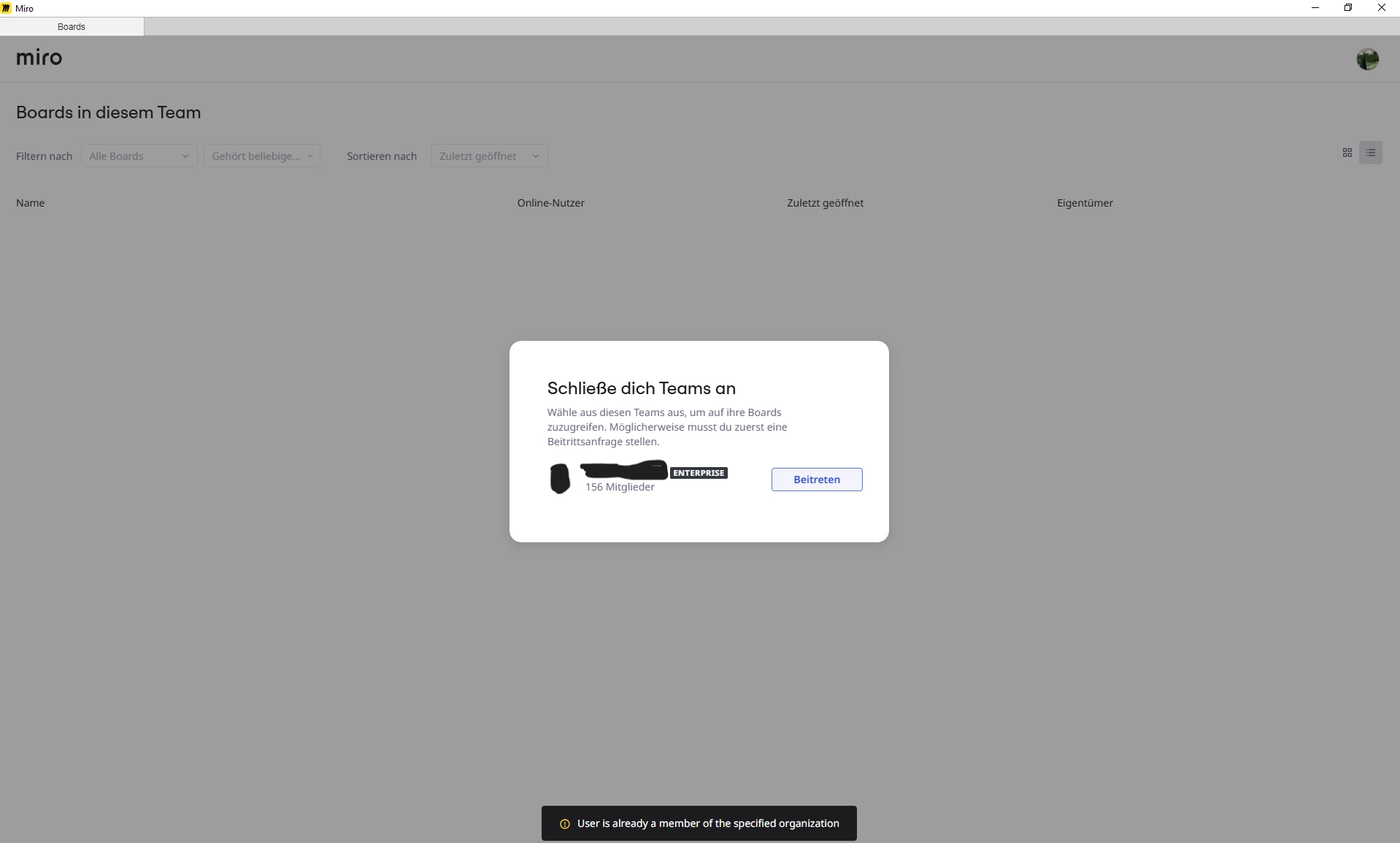Click the Zuletzt geöffnet column header
The image size is (1400, 843).
(x=825, y=203)
